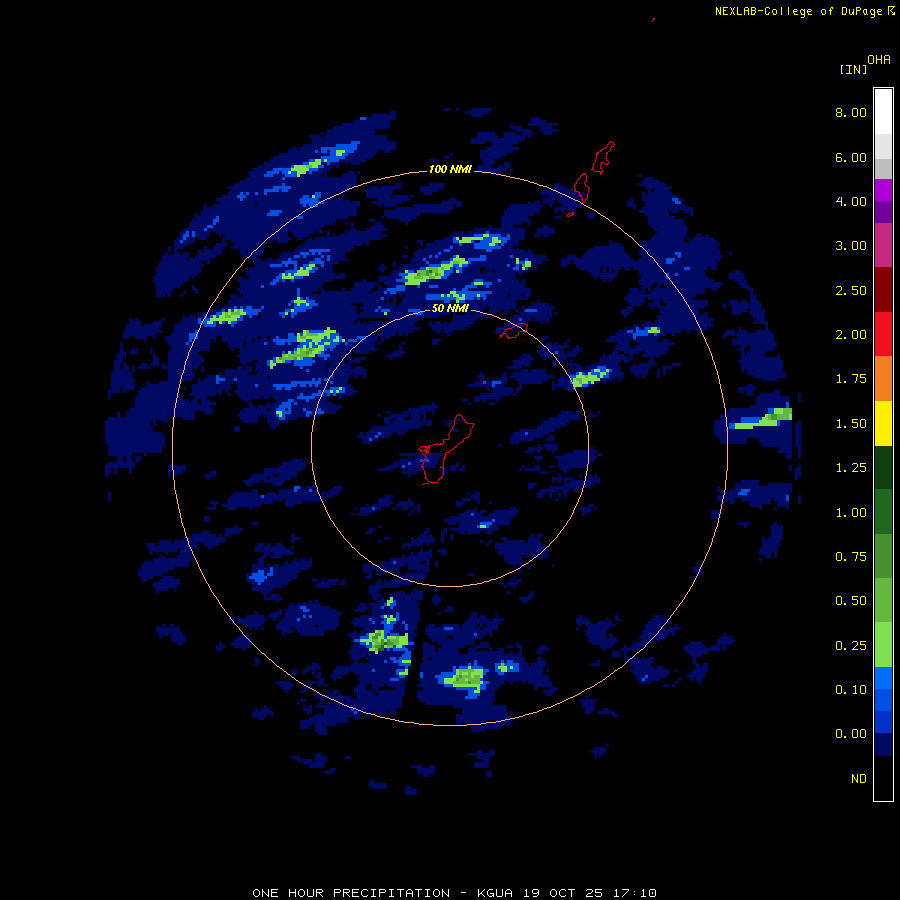Click the 8.00 legend value

coord(851,112)
